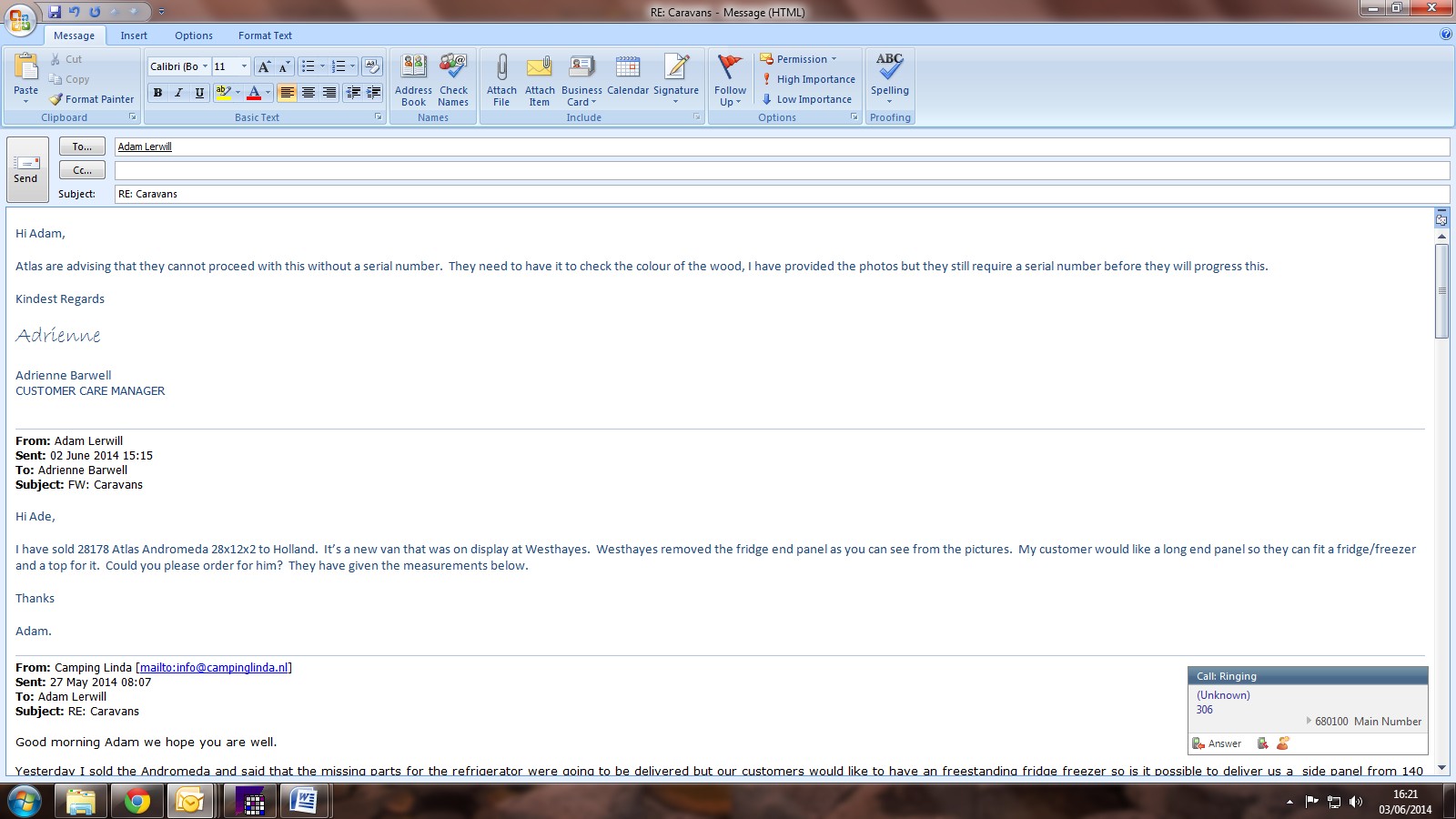Viewport: 1456px width, 819px height.
Task: Run Check Names
Action: (453, 80)
